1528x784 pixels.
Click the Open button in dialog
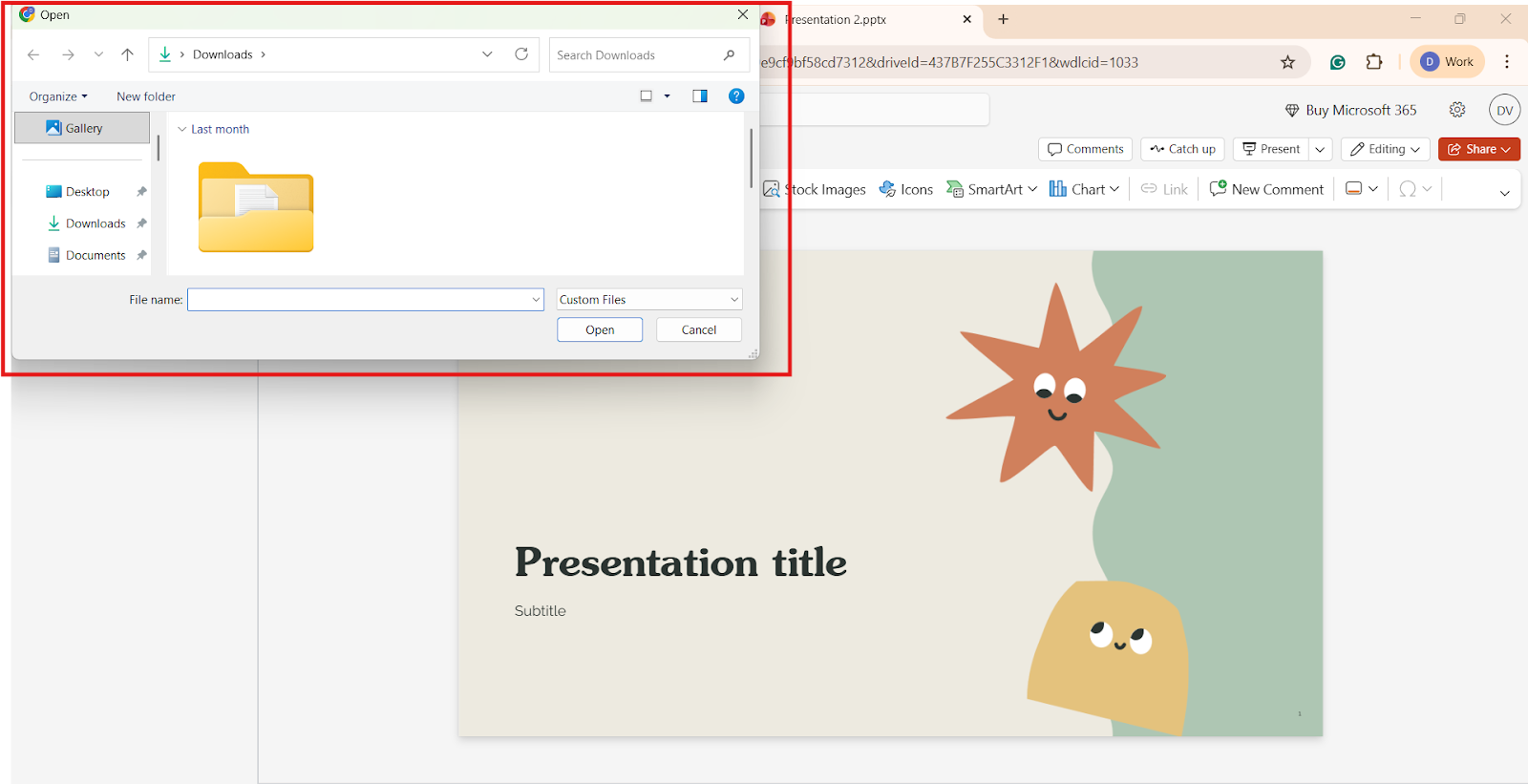point(600,329)
